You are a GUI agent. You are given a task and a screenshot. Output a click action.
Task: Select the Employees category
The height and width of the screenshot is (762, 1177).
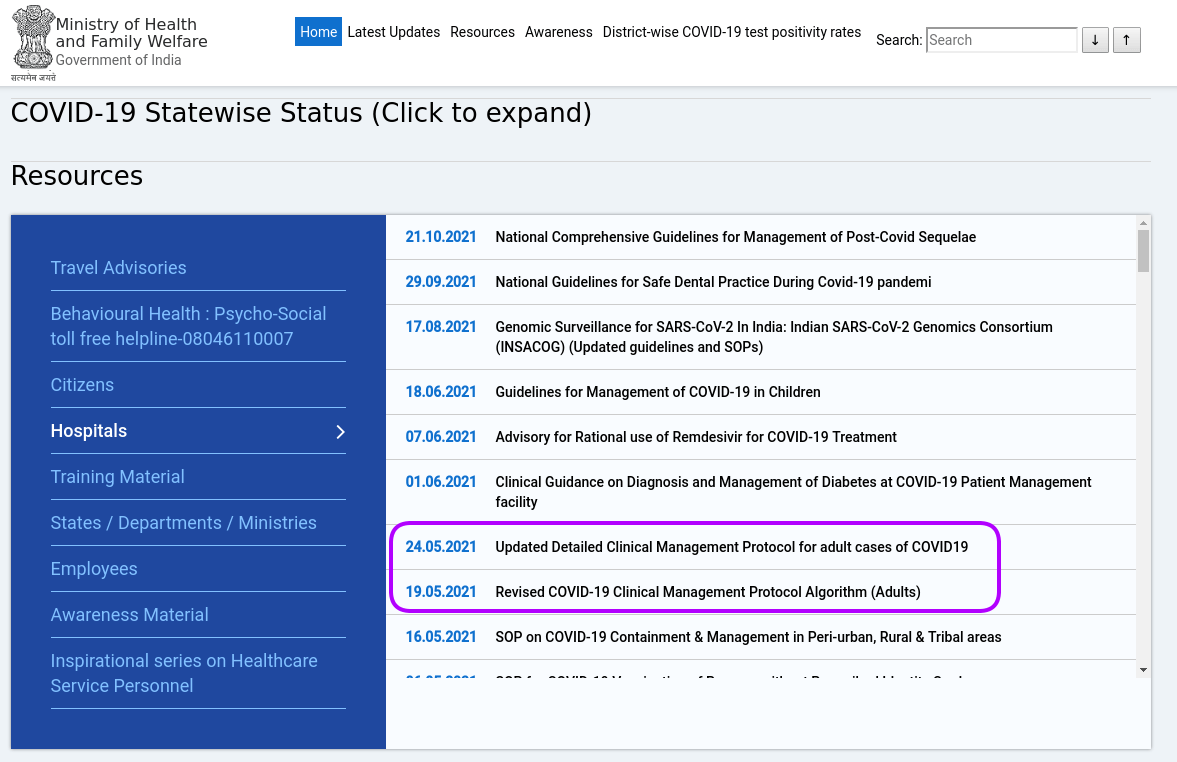tap(94, 569)
